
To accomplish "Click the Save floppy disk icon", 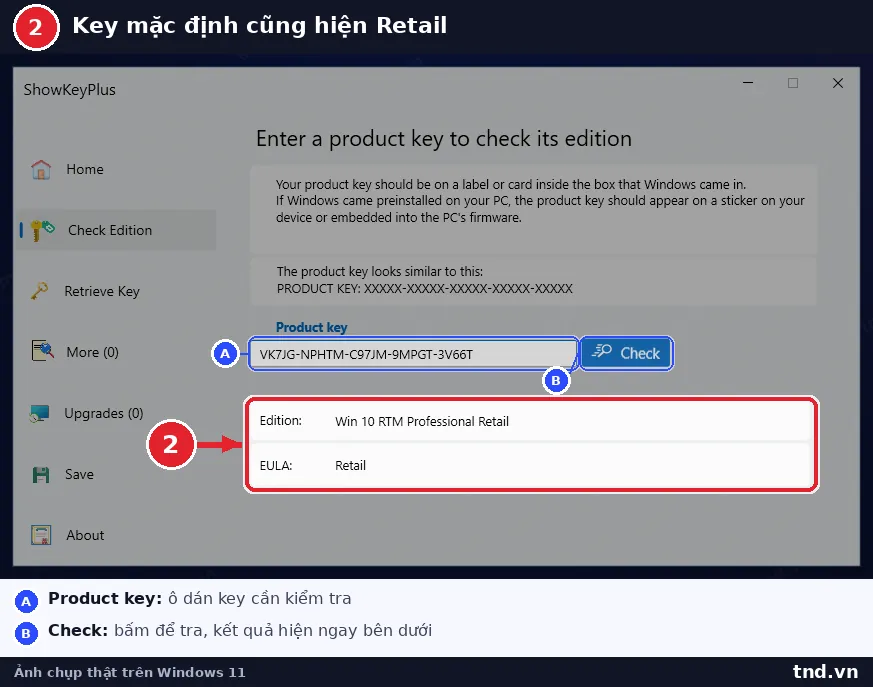I will pos(41,474).
